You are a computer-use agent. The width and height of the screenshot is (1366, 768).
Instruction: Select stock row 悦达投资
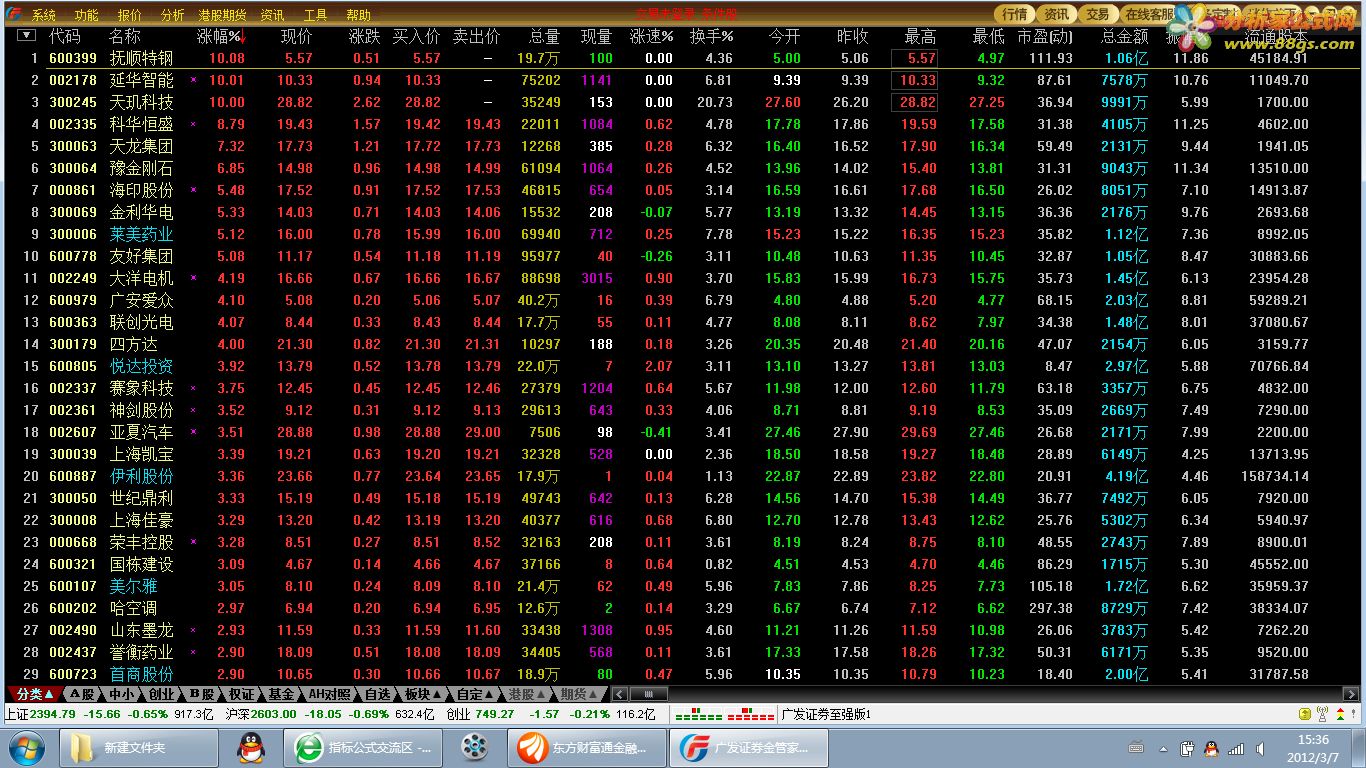click(x=683, y=366)
